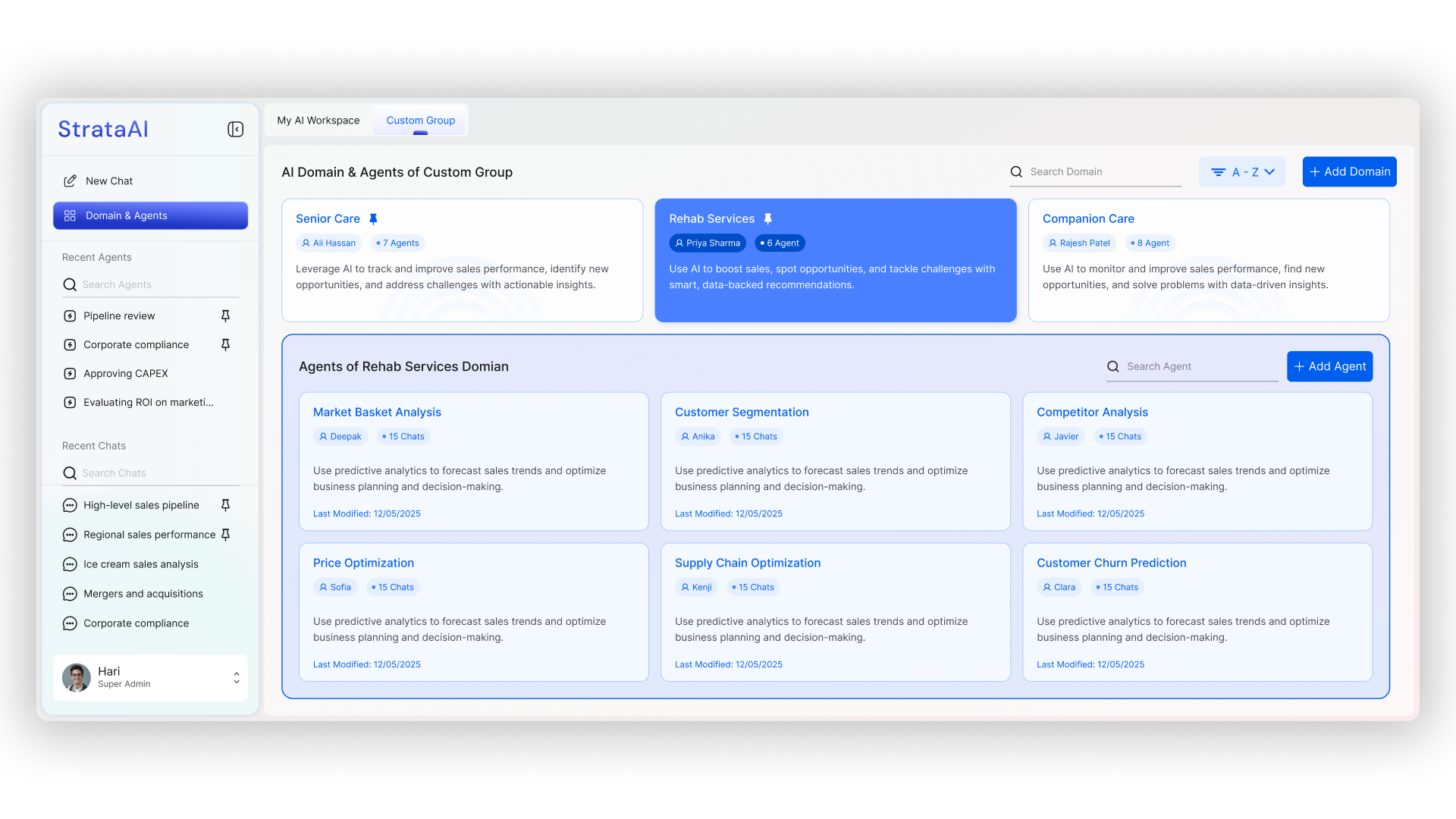Unpin the Corporate compliance agent

(225, 344)
